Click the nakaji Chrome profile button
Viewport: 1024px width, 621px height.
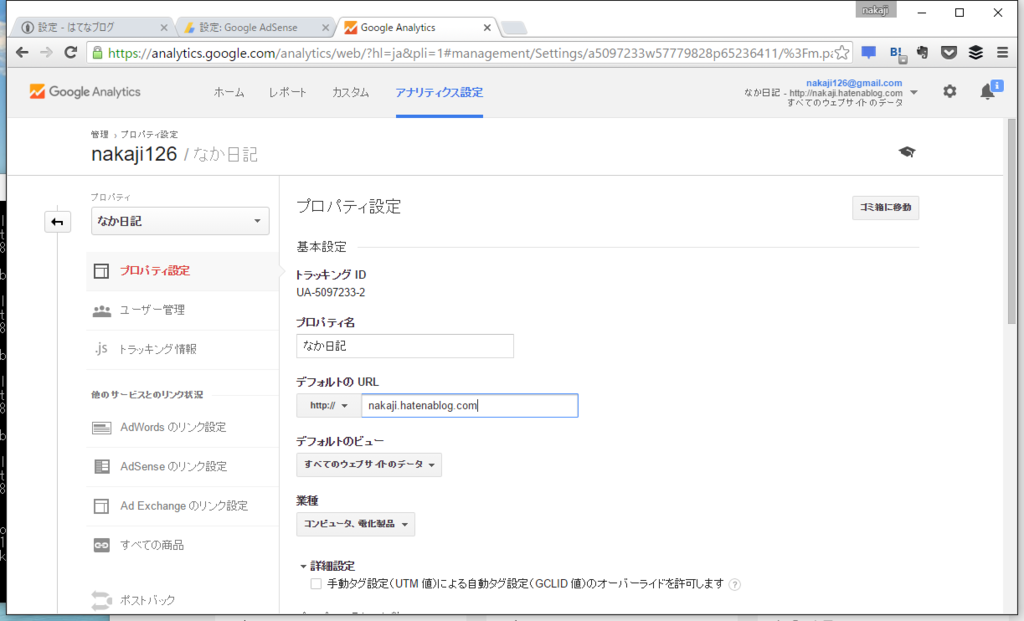pyautogui.click(x=875, y=10)
